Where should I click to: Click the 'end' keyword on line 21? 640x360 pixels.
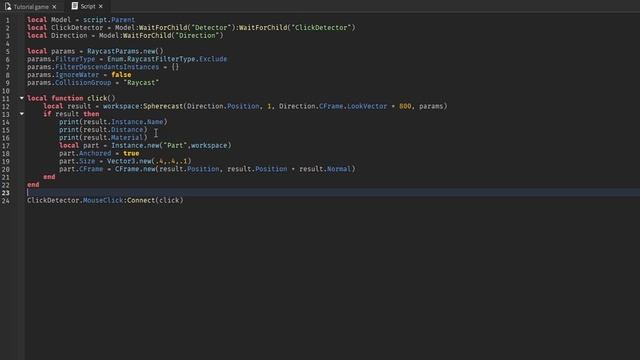tap(49, 177)
